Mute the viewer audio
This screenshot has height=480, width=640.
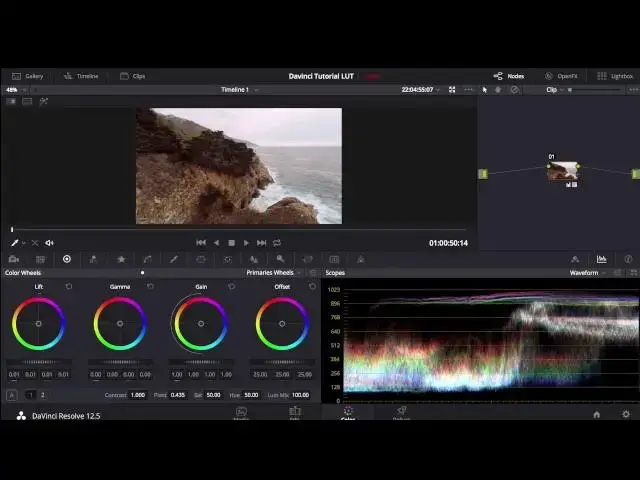point(49,243)
